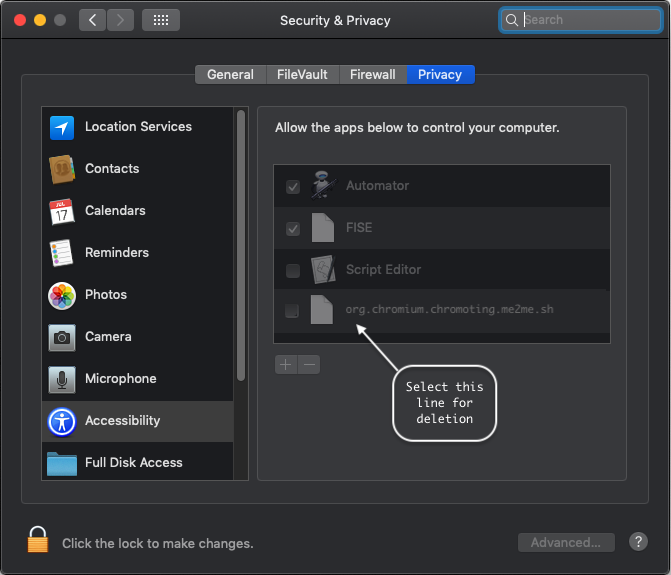Click the Location Services arrow icon
671x575 pixels.
click(62, 127)
